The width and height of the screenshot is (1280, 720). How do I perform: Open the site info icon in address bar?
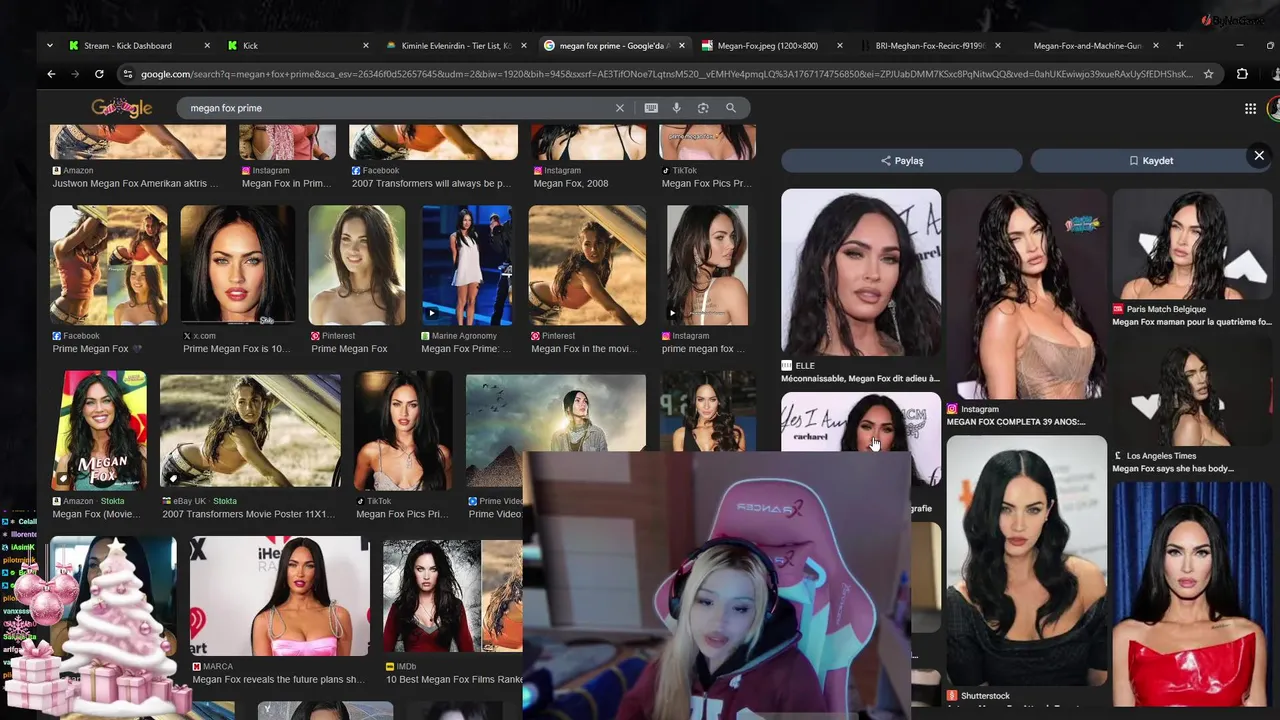[x=127, y=74]
